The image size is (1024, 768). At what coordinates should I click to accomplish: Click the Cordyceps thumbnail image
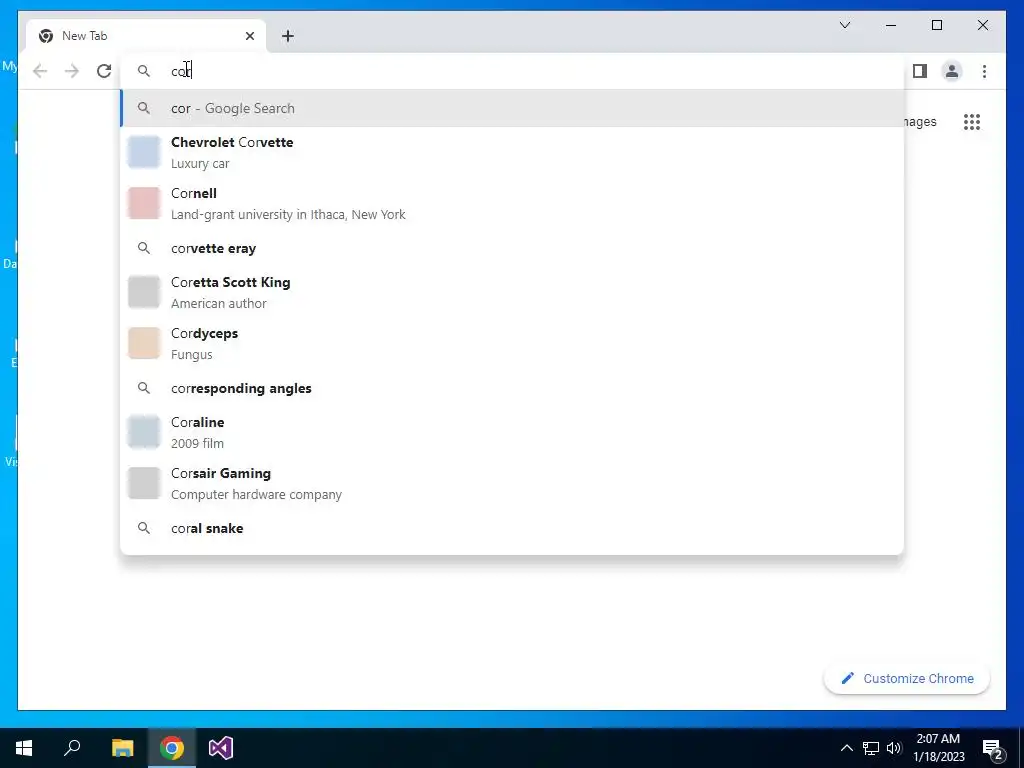(x=144, y=343)
